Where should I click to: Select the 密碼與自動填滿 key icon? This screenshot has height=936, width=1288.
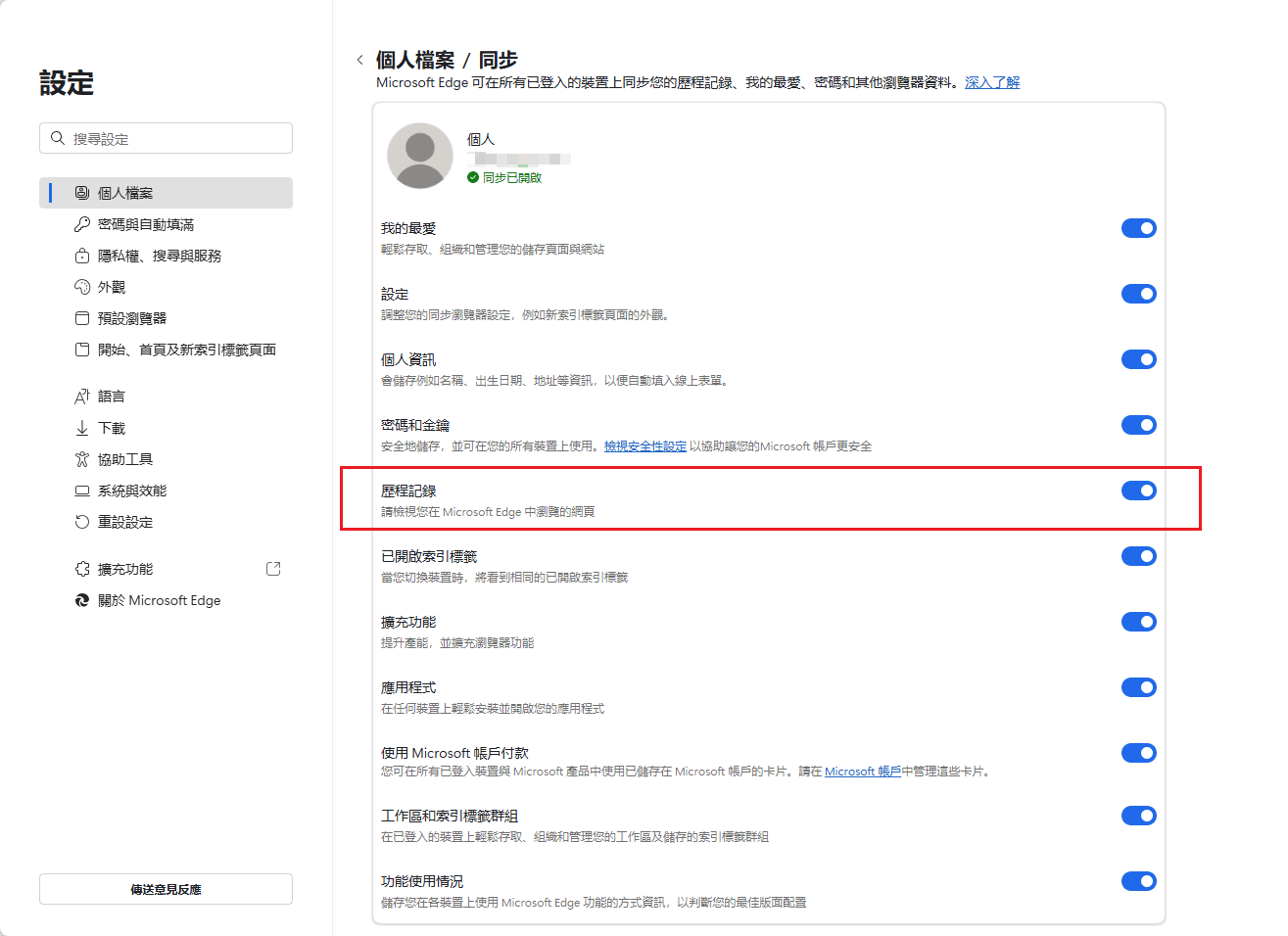(x=82, y=224)
